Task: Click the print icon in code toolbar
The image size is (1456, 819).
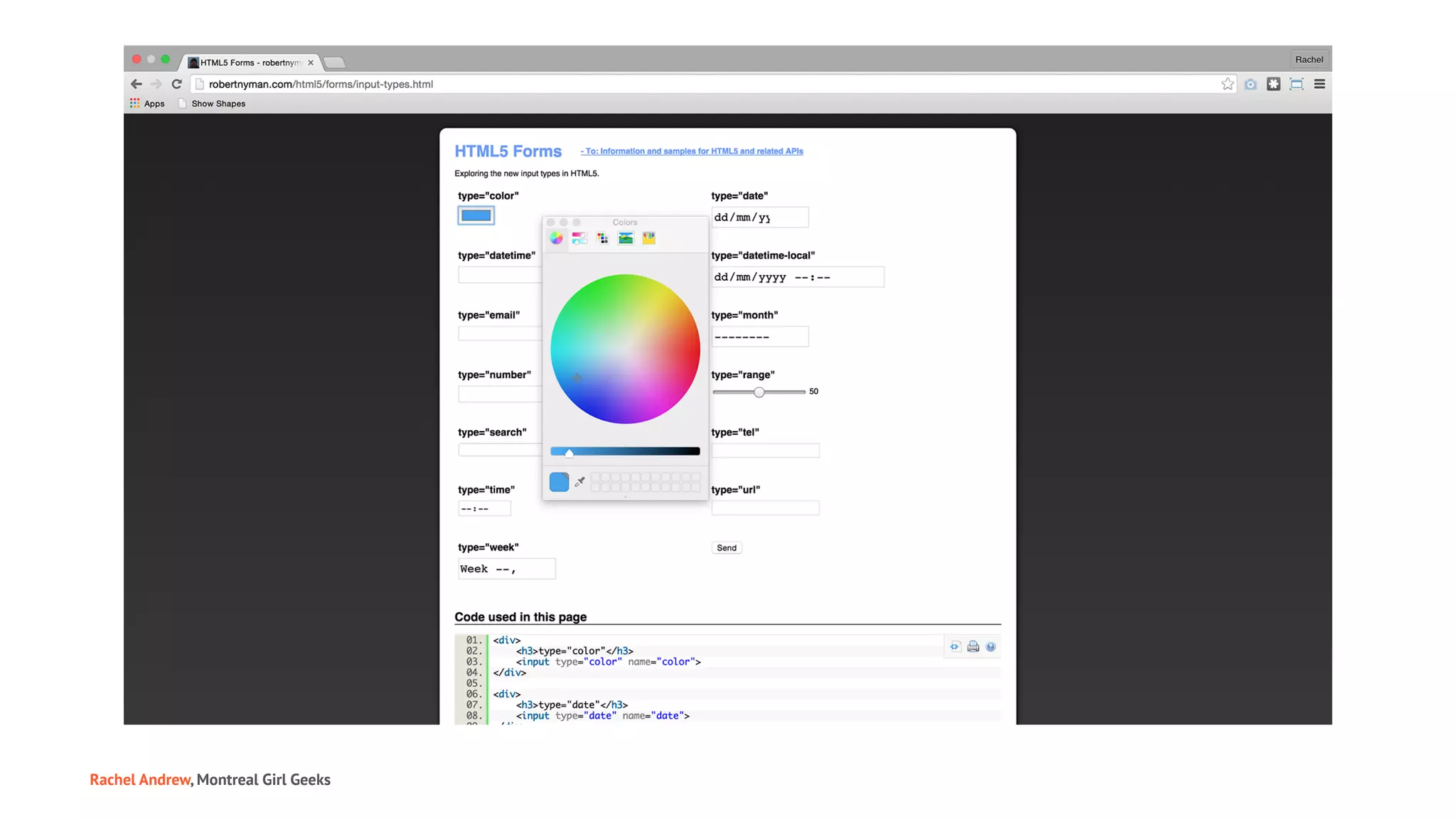Action: coord(973,646)
